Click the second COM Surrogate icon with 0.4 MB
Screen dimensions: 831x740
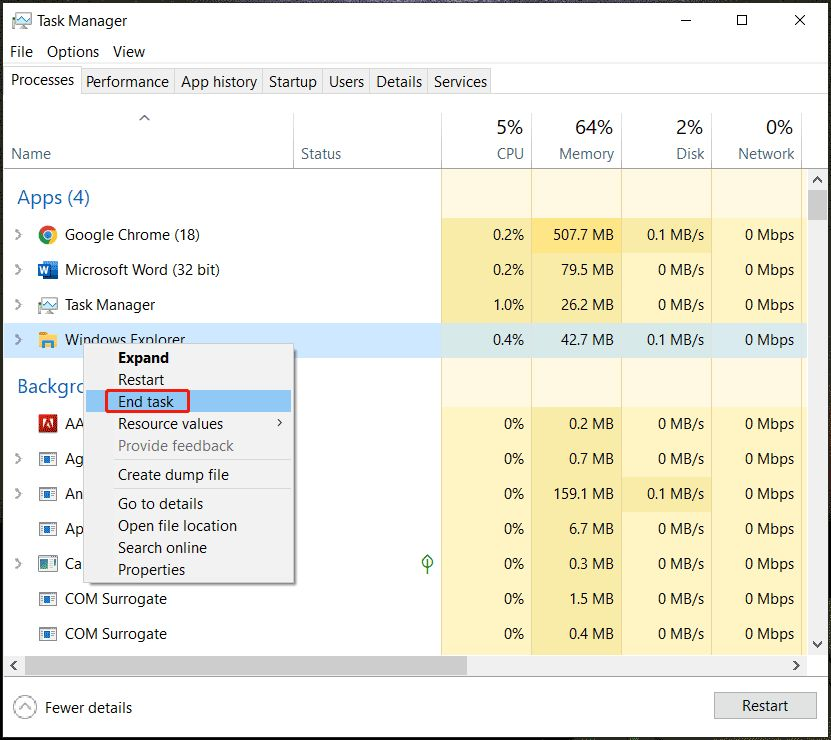(48, 634)
